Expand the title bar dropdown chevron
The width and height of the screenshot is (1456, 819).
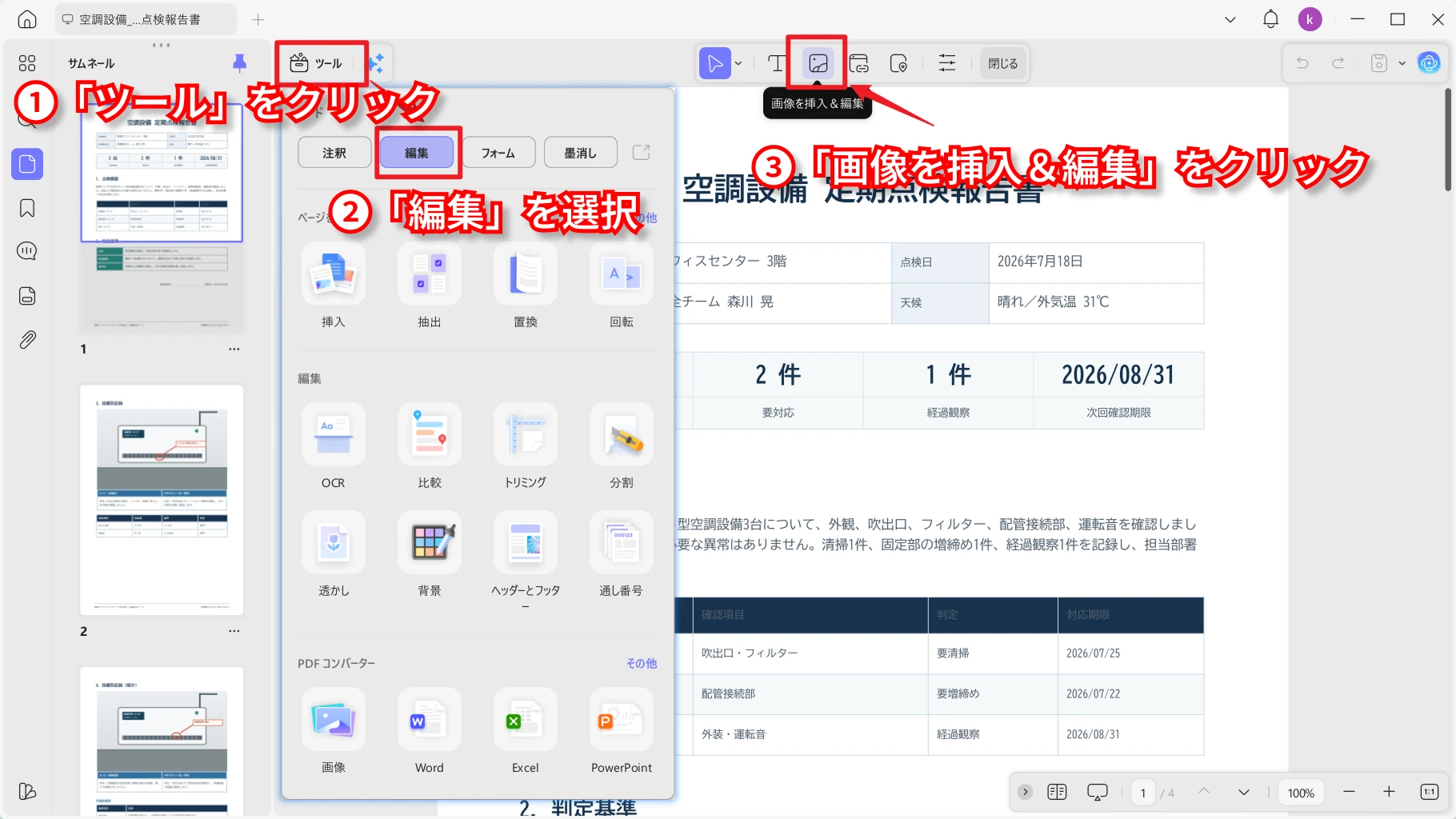1230,19
